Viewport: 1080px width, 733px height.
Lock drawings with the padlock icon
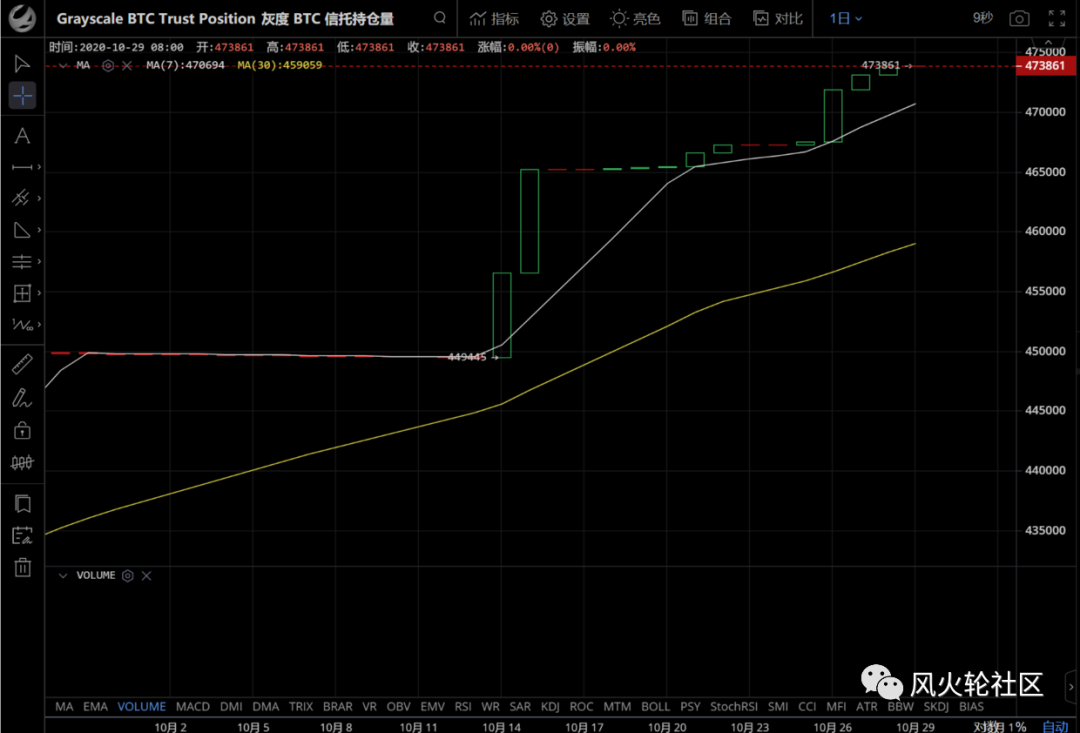[x=22, y=430]
